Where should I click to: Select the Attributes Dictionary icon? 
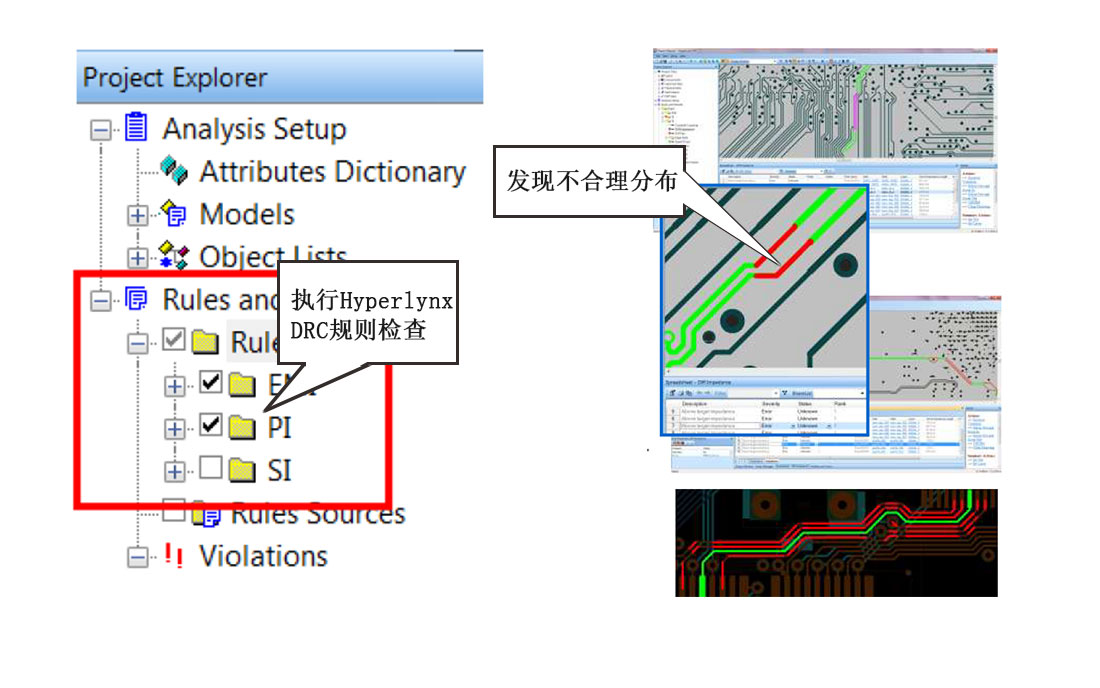174,171
